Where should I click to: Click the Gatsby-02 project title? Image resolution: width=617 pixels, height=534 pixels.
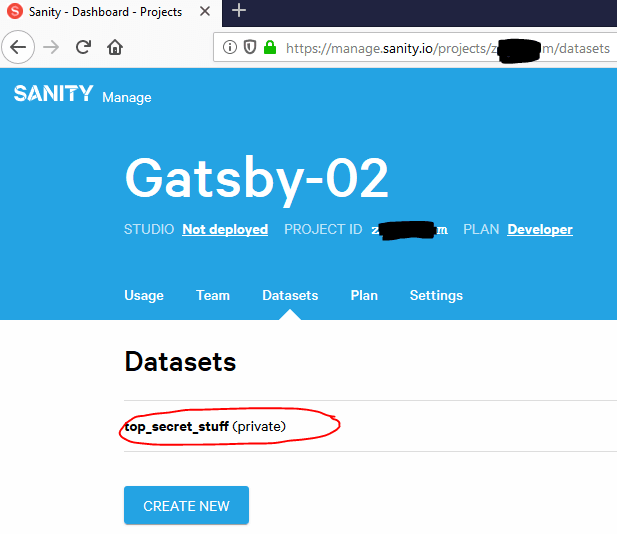tap(257, 179)
